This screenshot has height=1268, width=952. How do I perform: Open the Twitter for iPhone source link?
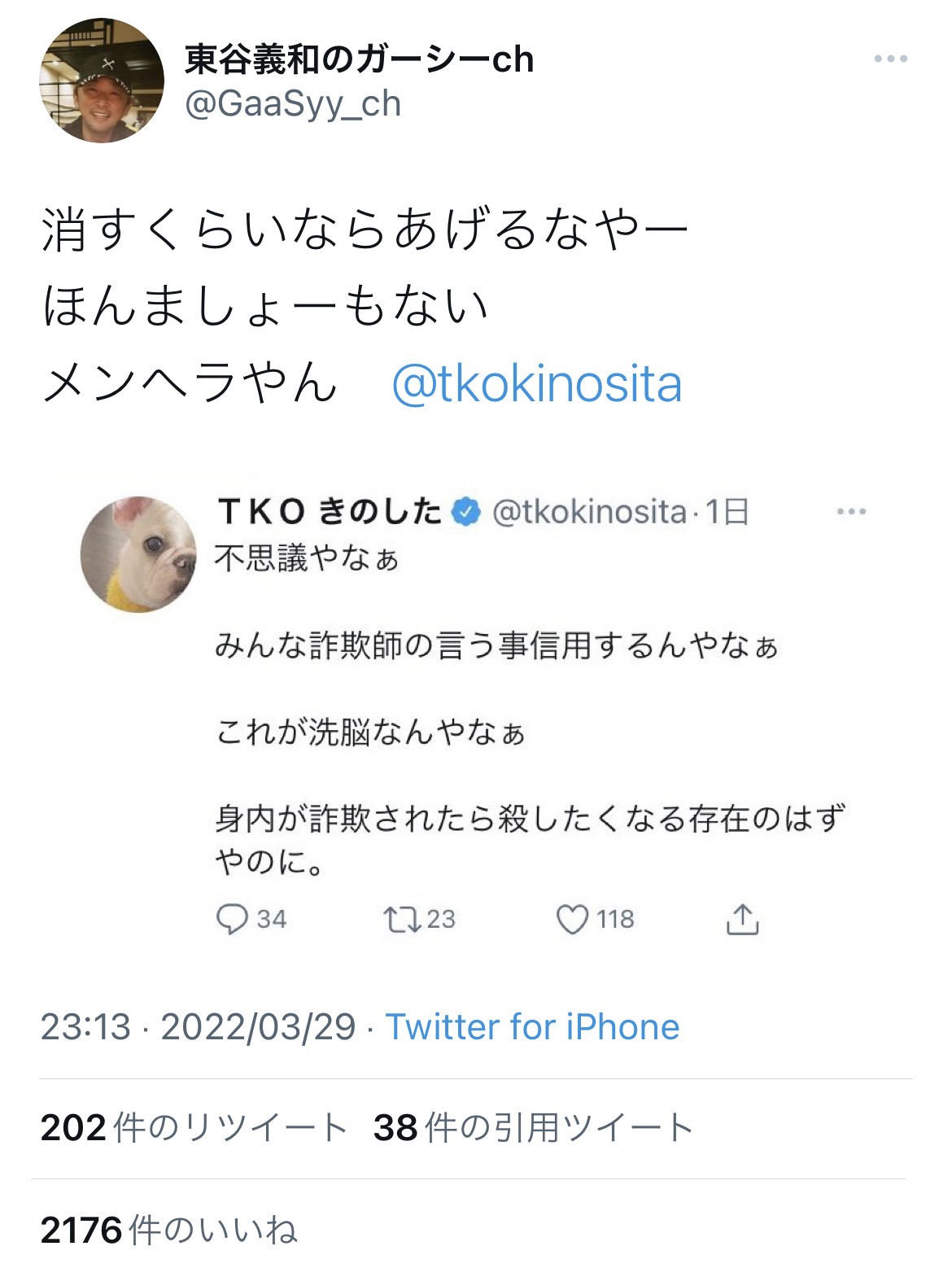532,1027
